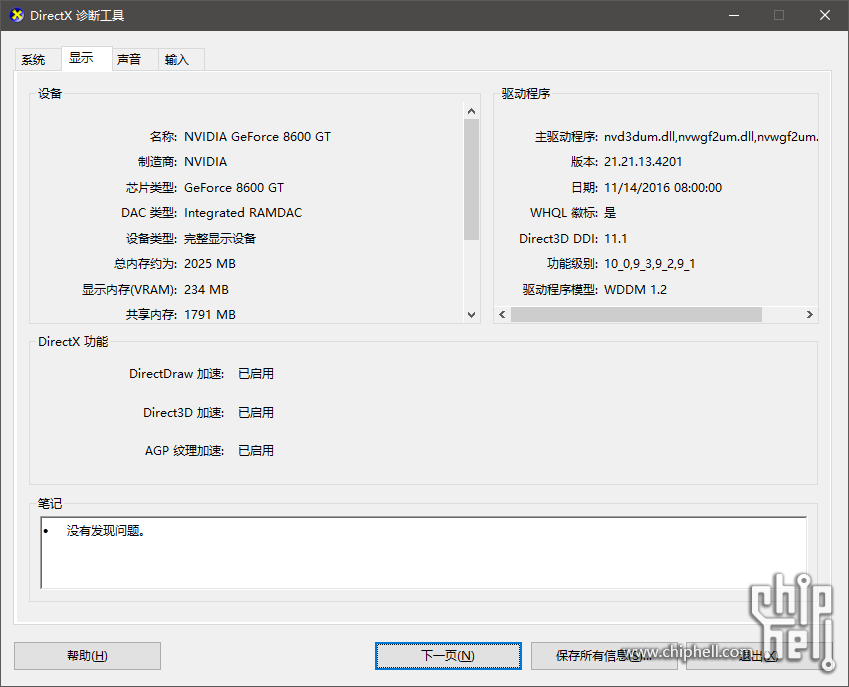Click the WDDM 1.2 driver model value

(635, 290)
